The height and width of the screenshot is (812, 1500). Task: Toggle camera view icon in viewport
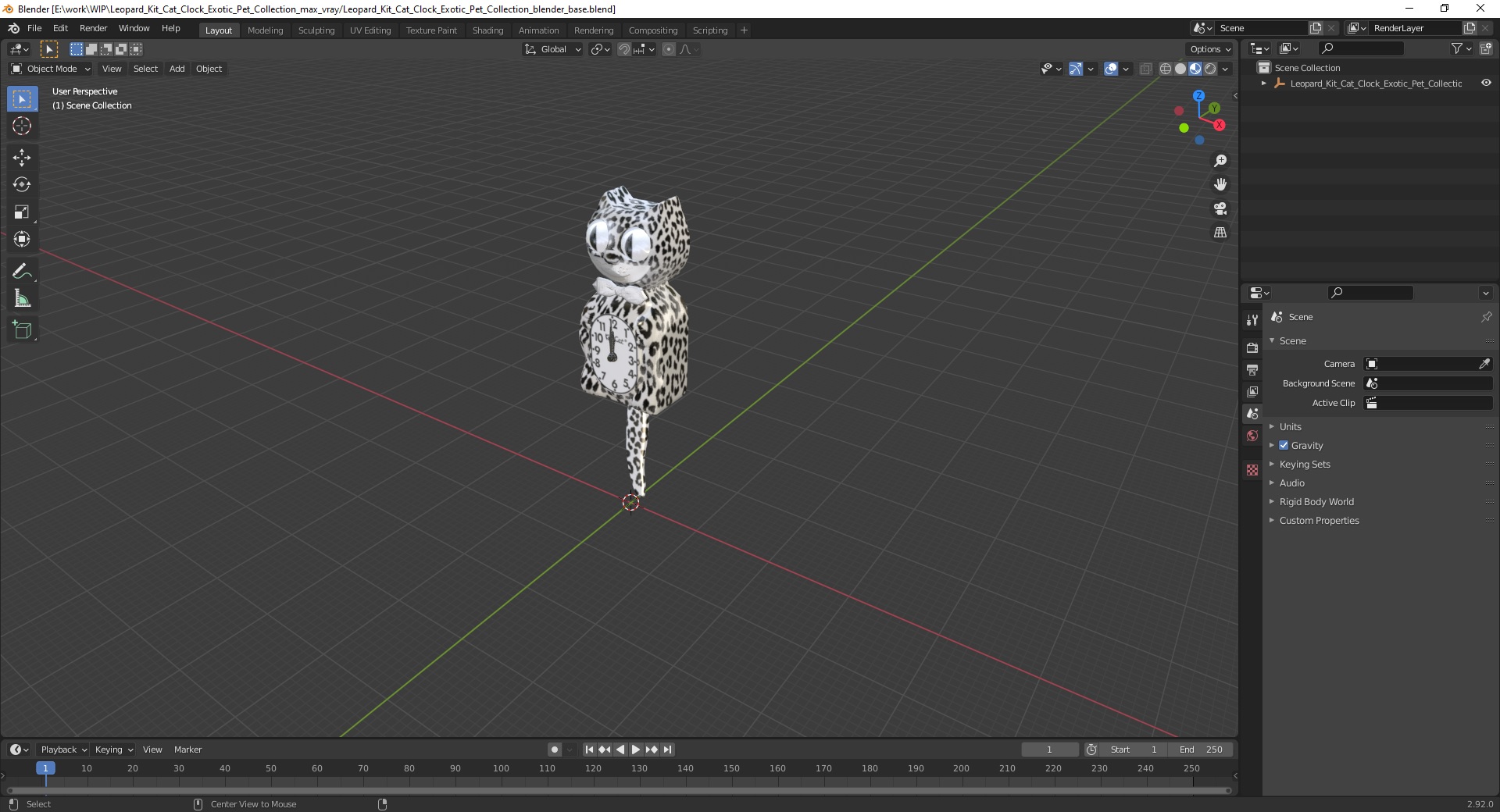pyautogui.click(x=1220, y=208)
